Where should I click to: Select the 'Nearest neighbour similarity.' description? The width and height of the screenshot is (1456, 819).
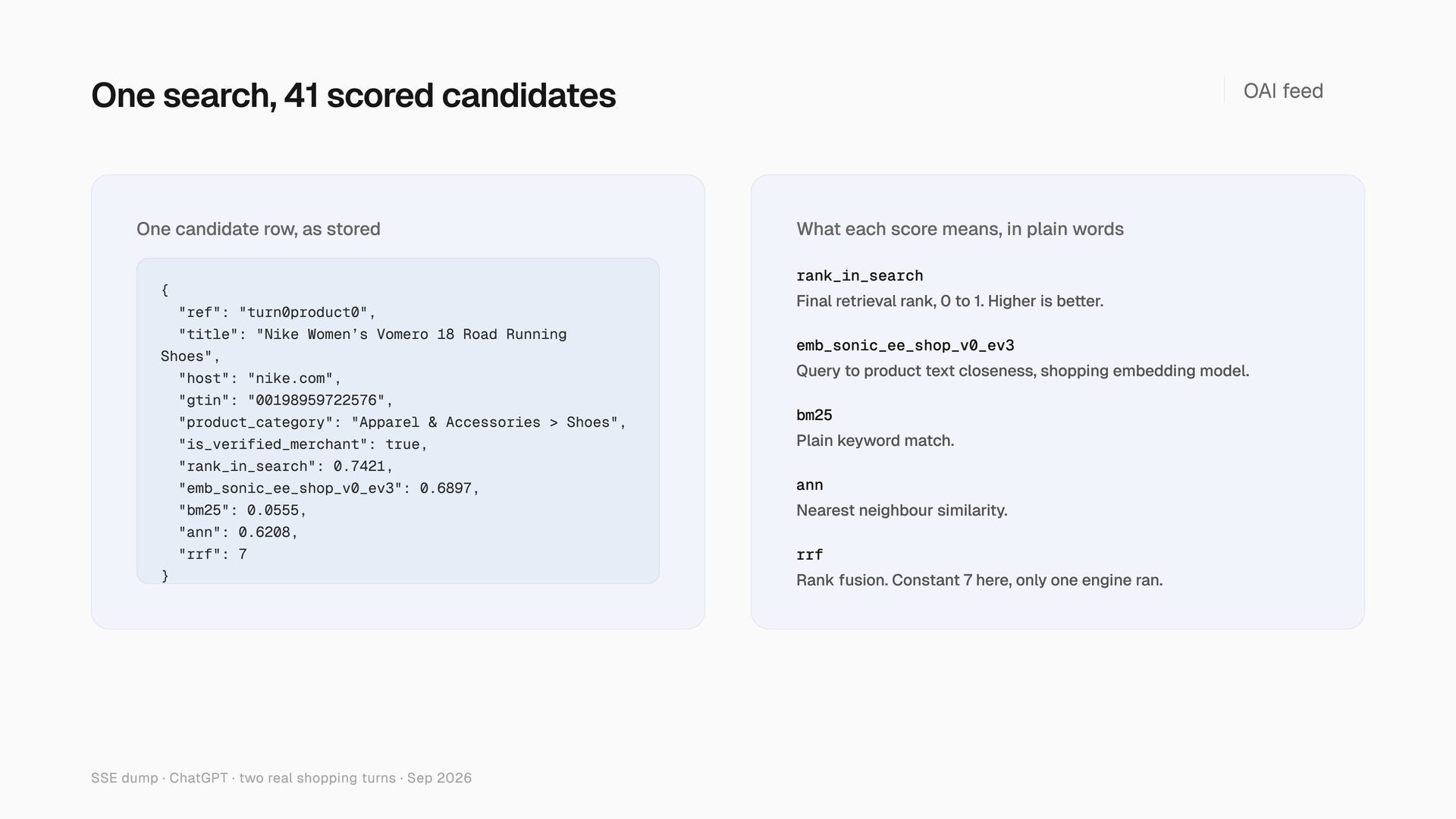(x=902, y=510)
